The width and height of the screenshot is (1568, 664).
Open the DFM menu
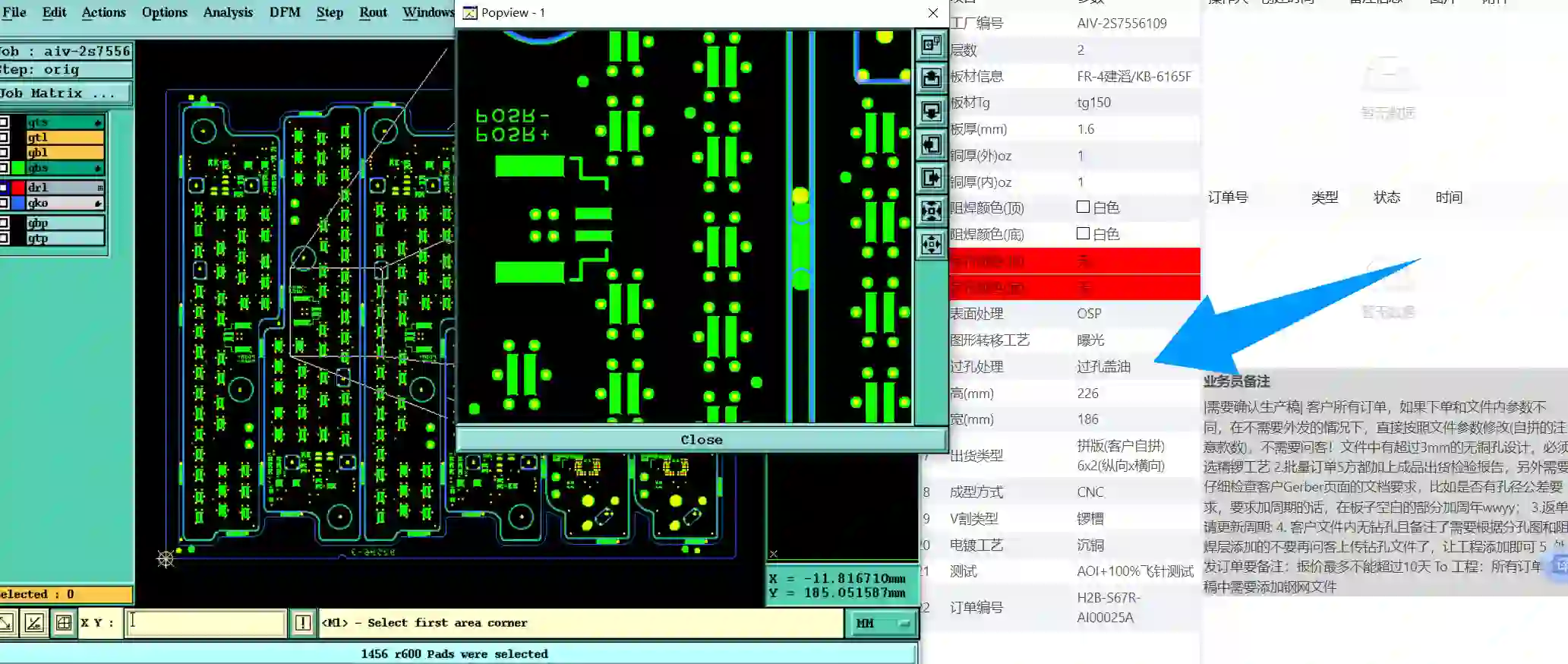[285, 12]
